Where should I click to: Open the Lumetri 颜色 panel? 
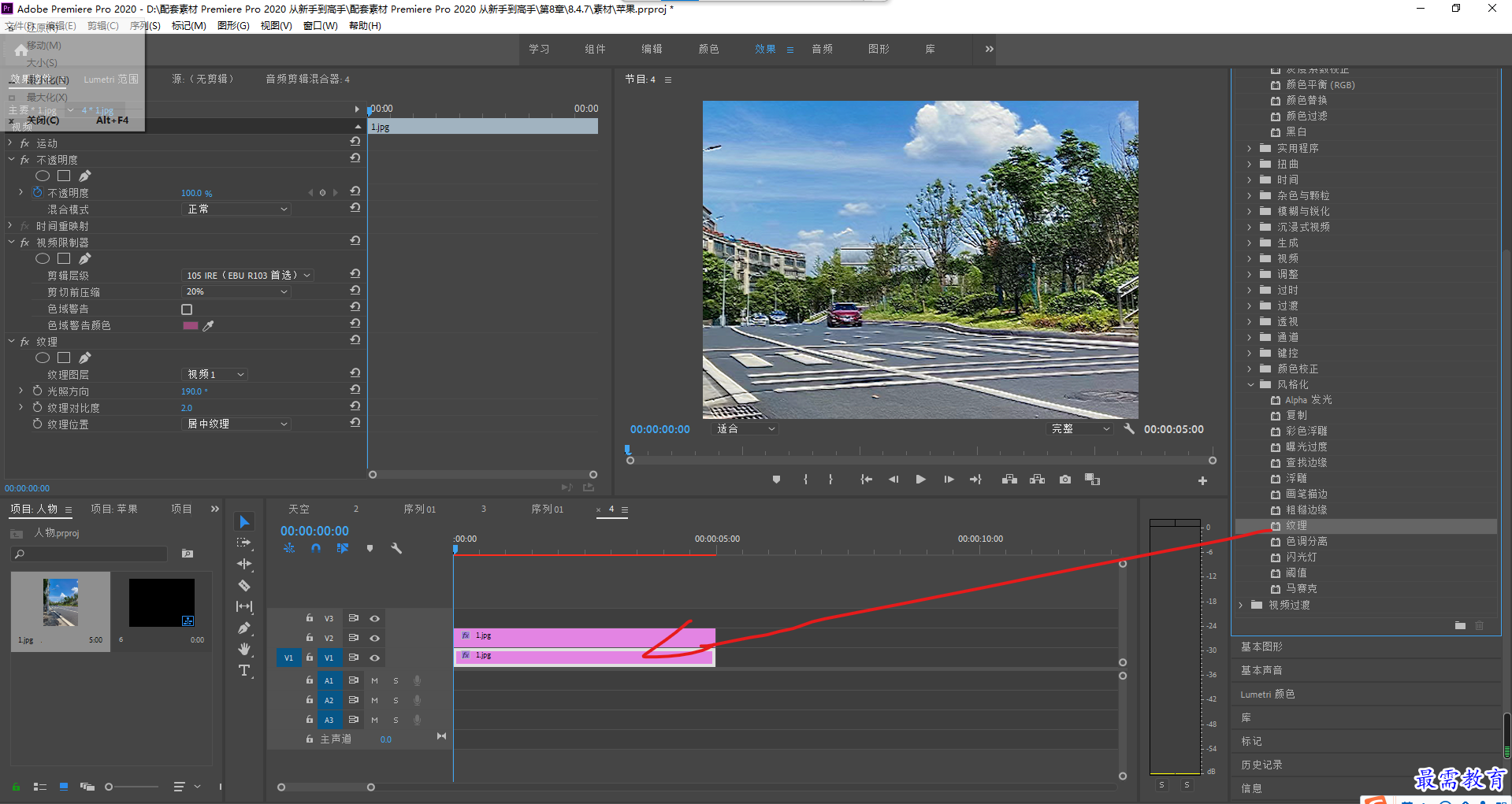(1267, 694)
